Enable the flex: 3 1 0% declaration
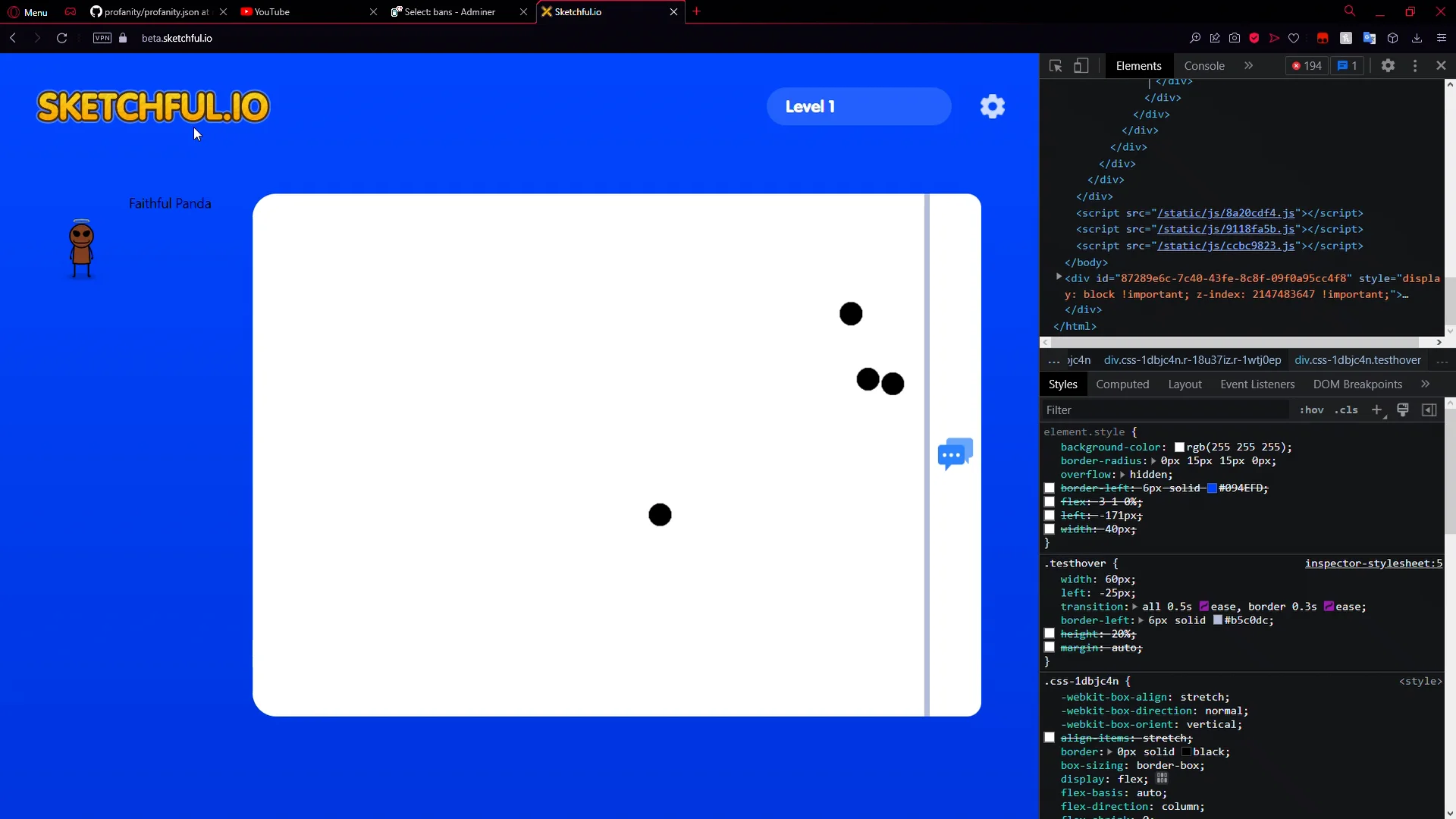This screenshot has width=1456, height=819. tap(1050, 502)
